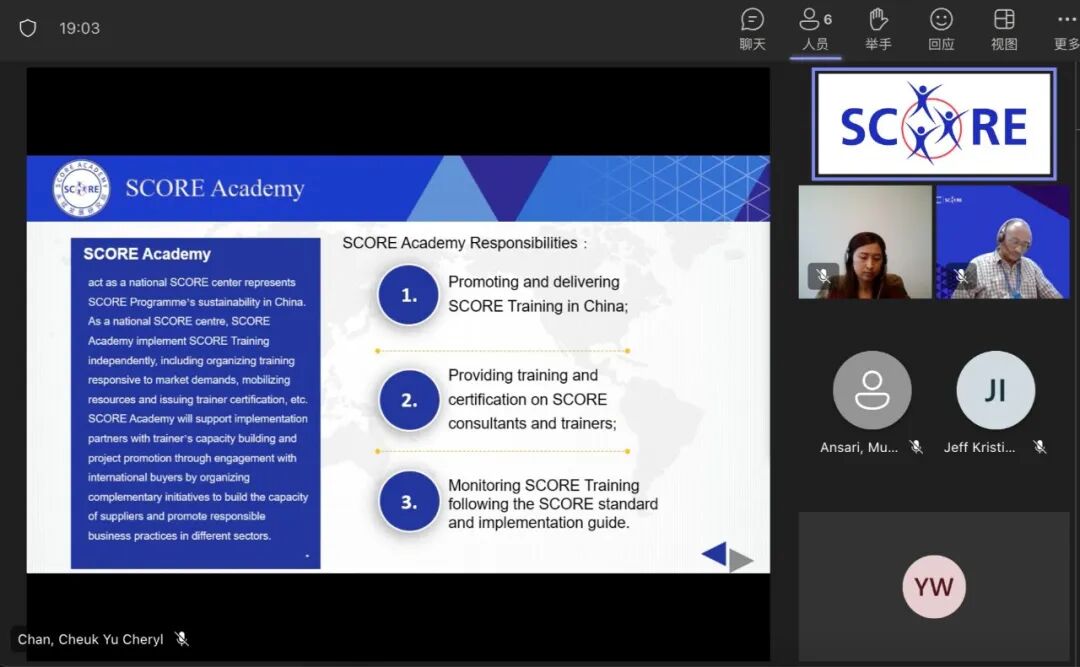Click the JI avatar of Jeff Kristi
1080x667 pixels.
[995, 390]
